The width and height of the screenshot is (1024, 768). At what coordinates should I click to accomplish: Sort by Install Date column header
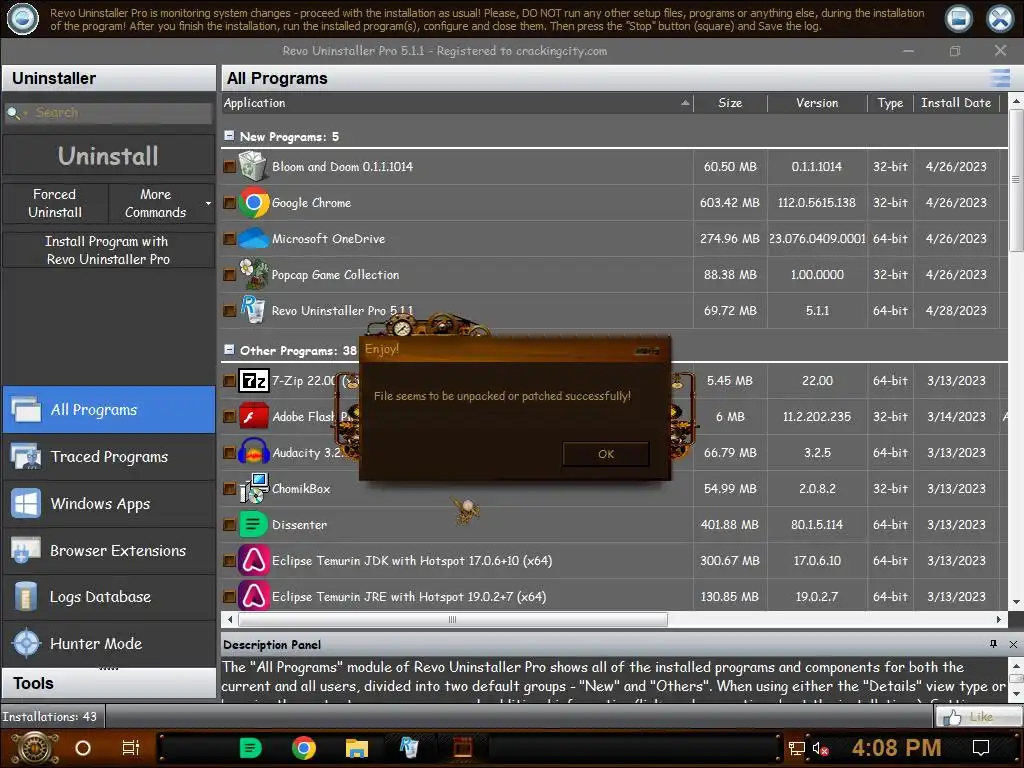coord(955,103)
